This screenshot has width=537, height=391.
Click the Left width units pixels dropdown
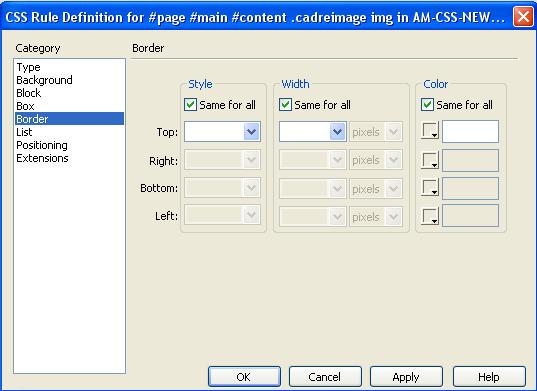376,216
